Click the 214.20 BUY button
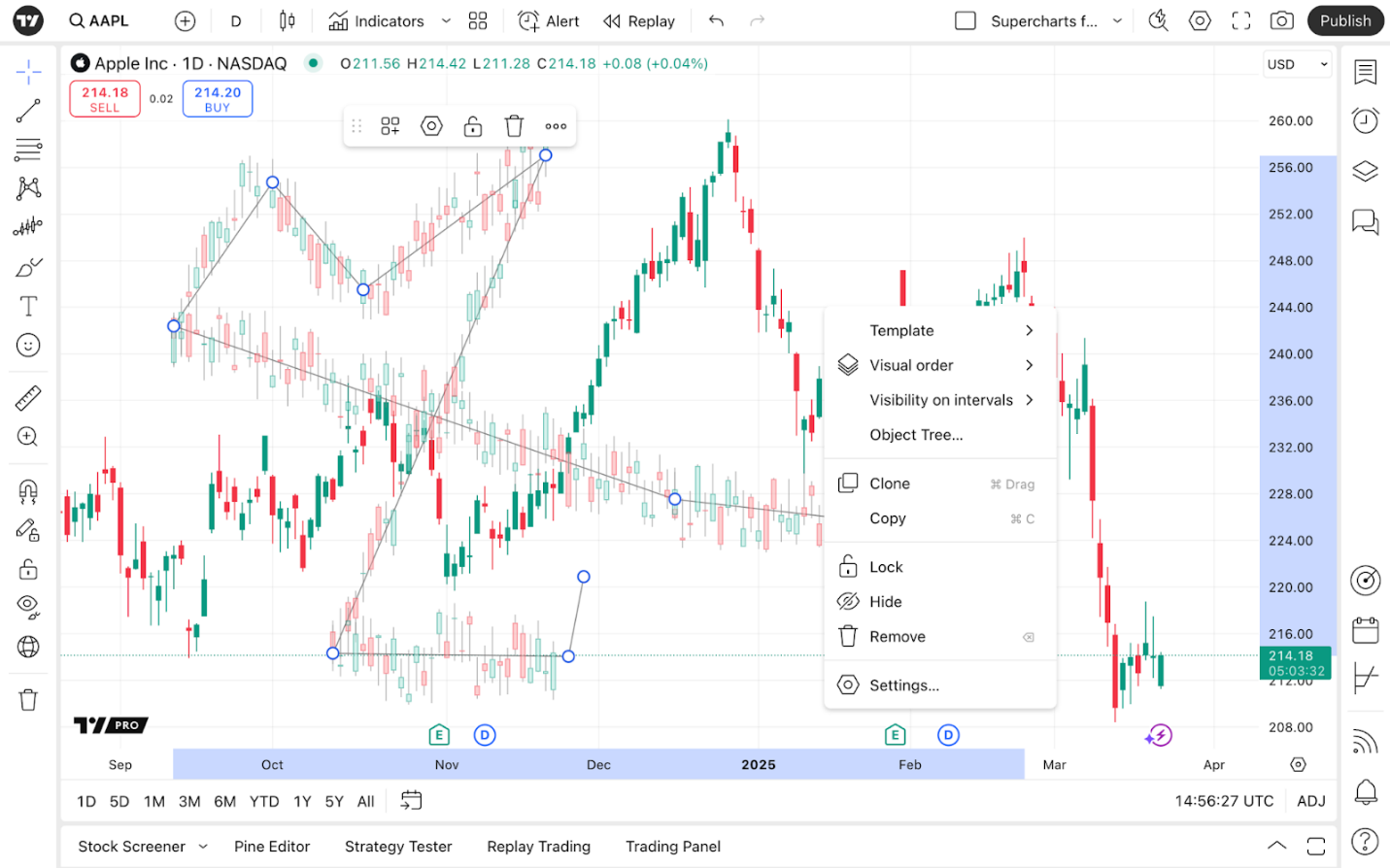This screenshot has width=1390, height=868. tap(218, 99)
